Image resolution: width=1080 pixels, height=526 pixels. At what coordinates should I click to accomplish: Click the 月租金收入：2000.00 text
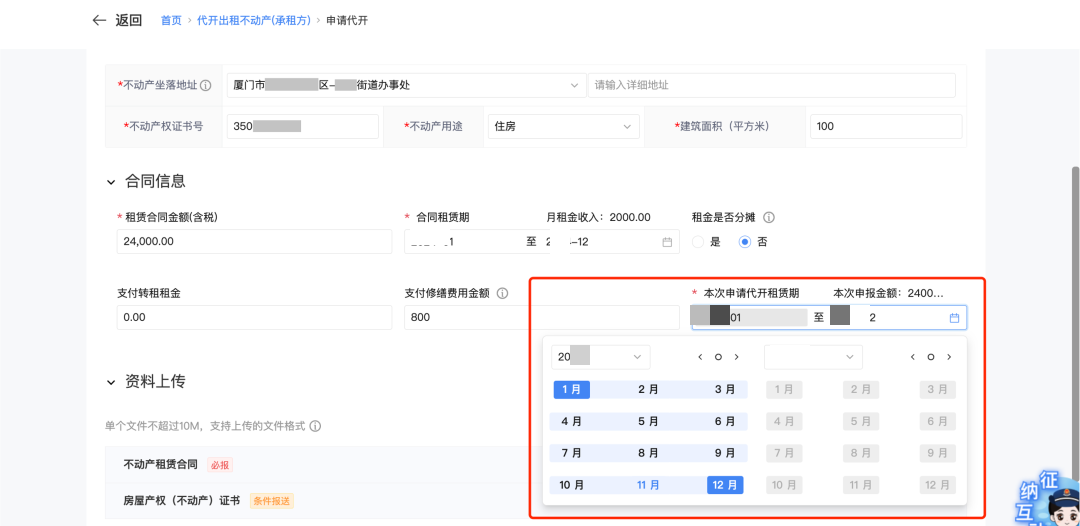pyautogui.click(x=599, y=217)
